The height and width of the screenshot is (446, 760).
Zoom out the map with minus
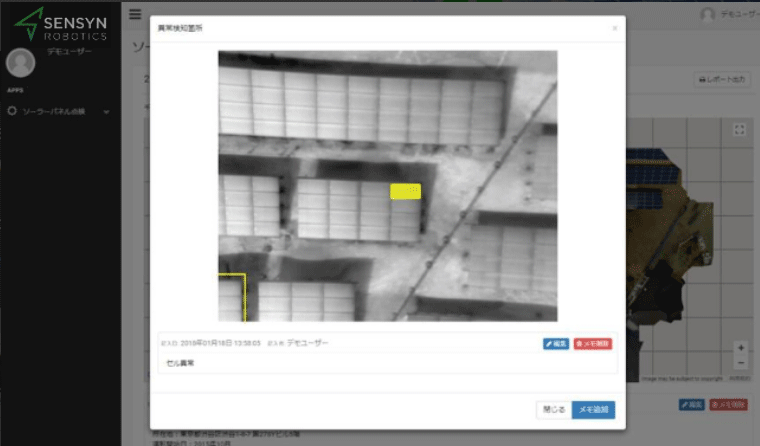pos(740,363)
